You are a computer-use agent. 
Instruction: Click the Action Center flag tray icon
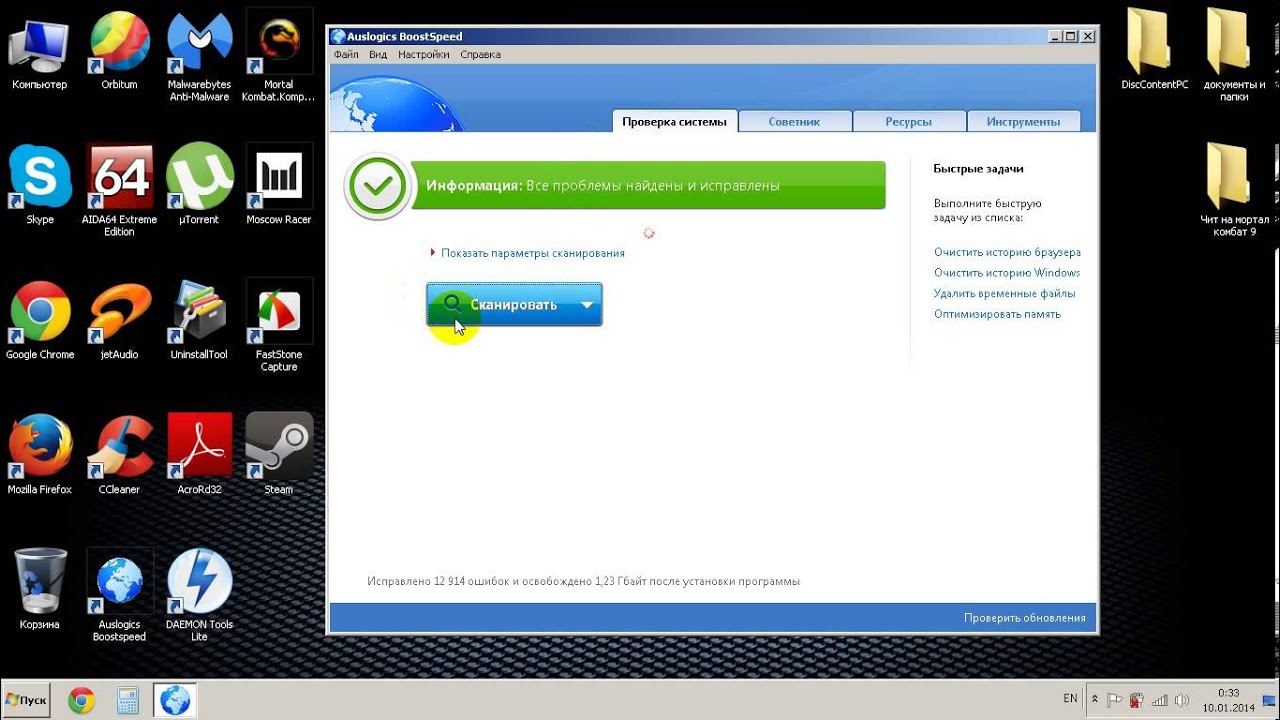[x=1115, y=700]
